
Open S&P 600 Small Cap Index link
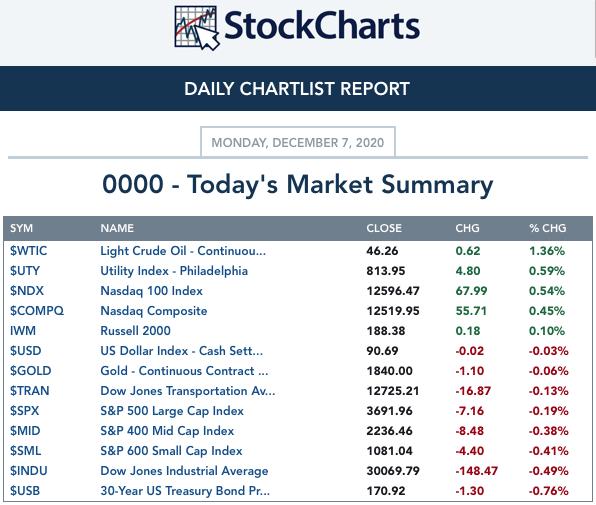click(171, 451)
